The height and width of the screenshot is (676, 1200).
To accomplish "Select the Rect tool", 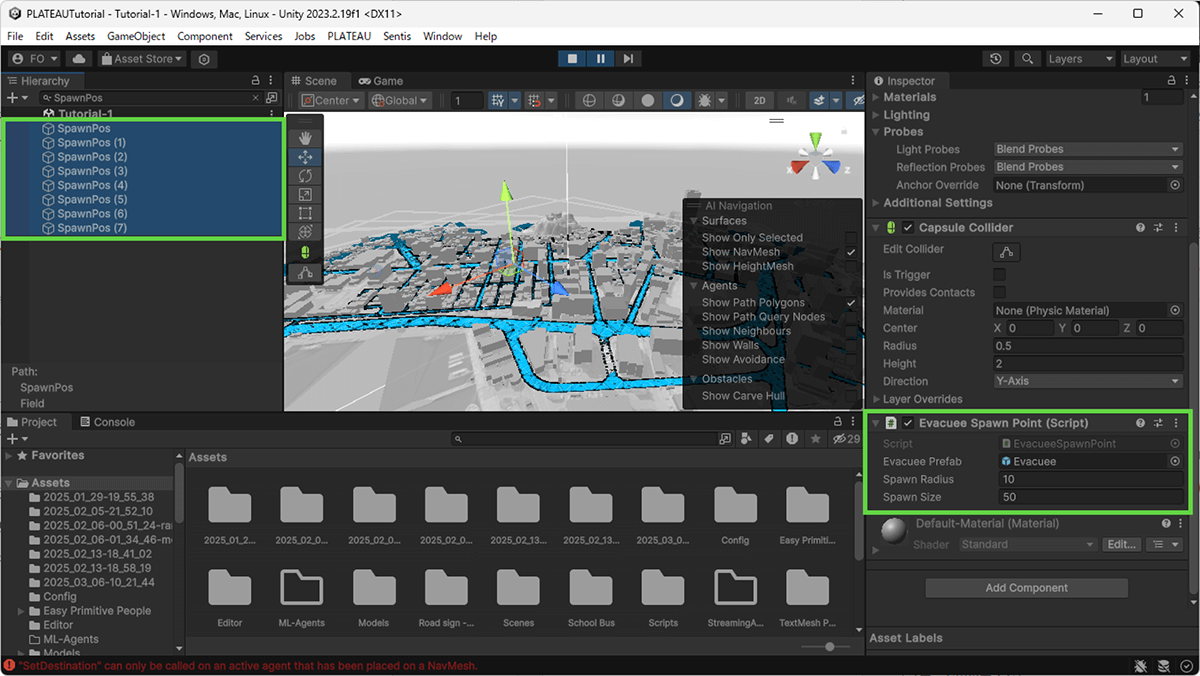I will (x=306, y=213).
